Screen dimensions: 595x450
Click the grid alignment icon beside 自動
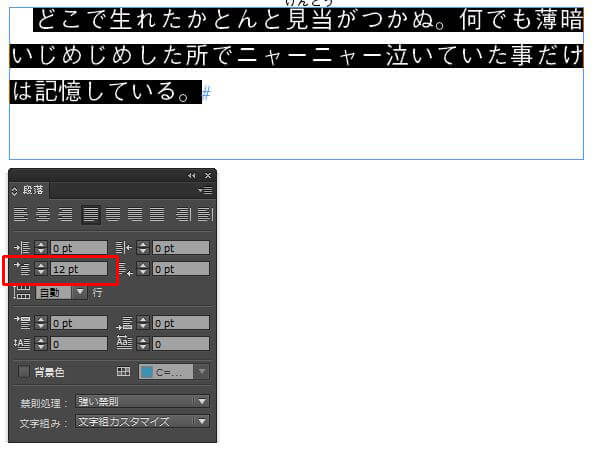[22, 292]
